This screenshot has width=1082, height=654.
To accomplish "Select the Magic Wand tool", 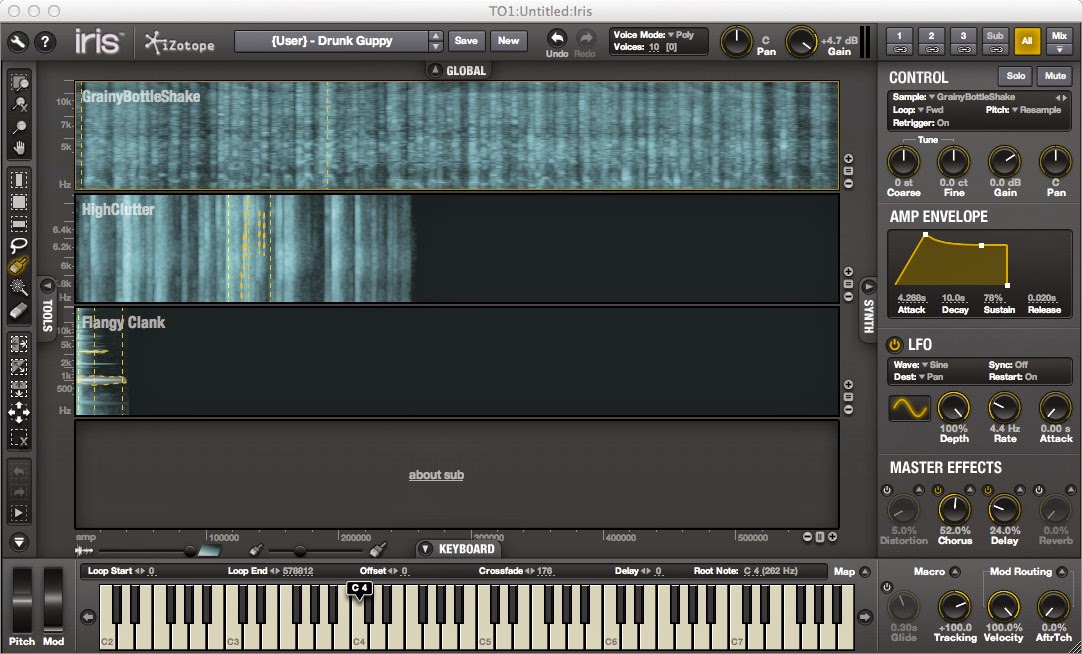I will (x=19, y=288).
